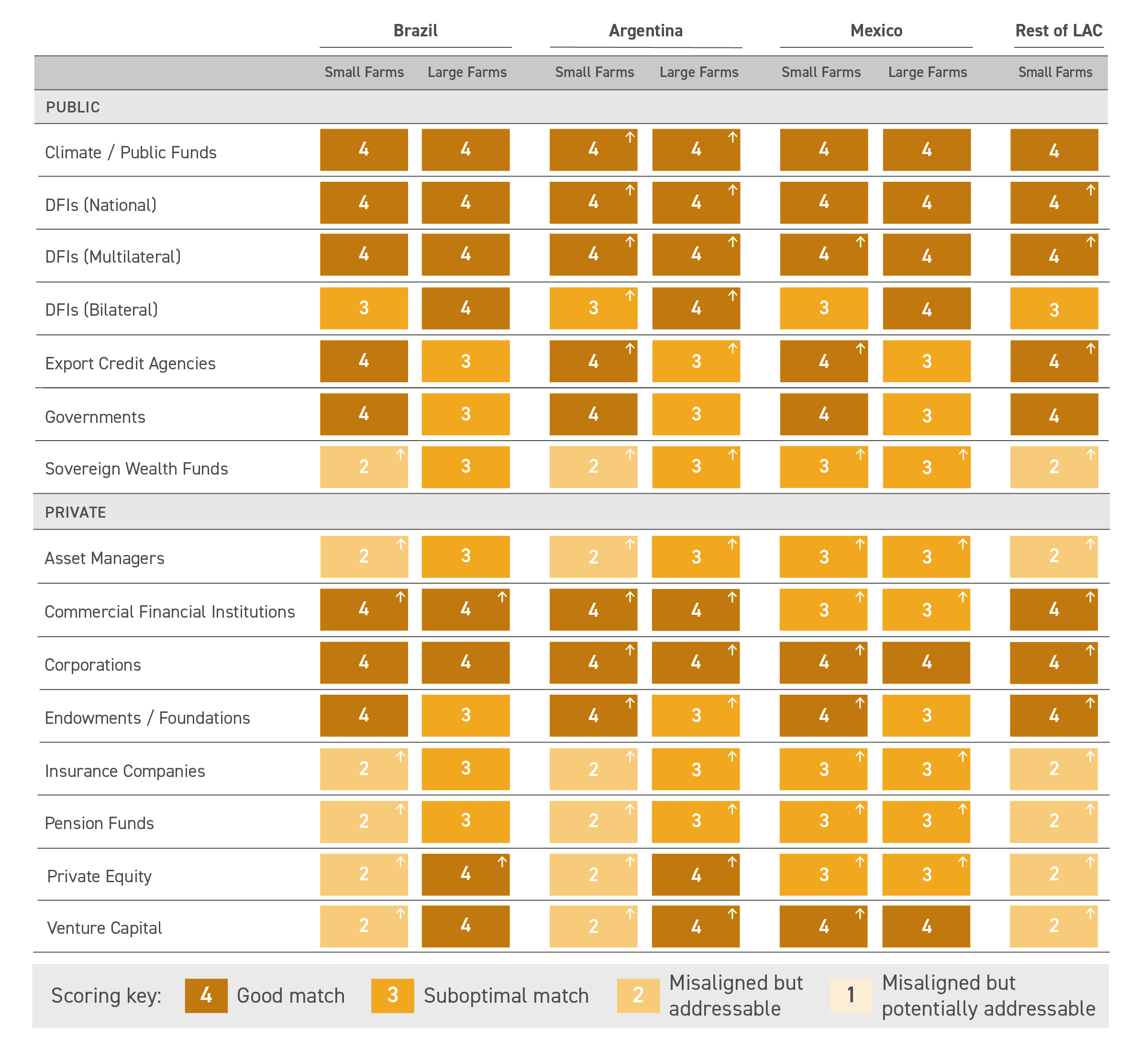Click up-arrow in Brazil Small Farms Sovereign Wealth cell

400,454
